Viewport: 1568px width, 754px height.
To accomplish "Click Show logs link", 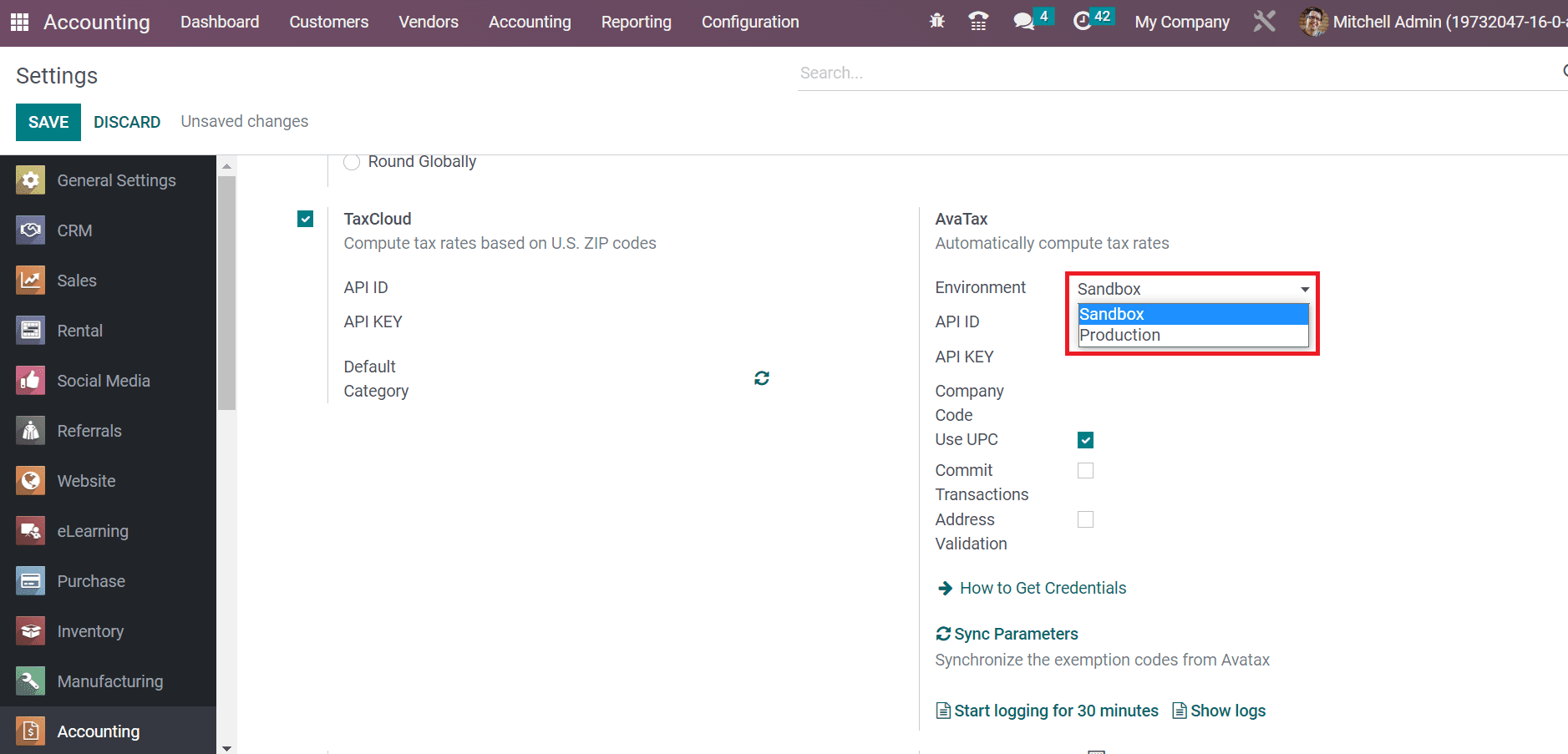I will point(1228,711).
